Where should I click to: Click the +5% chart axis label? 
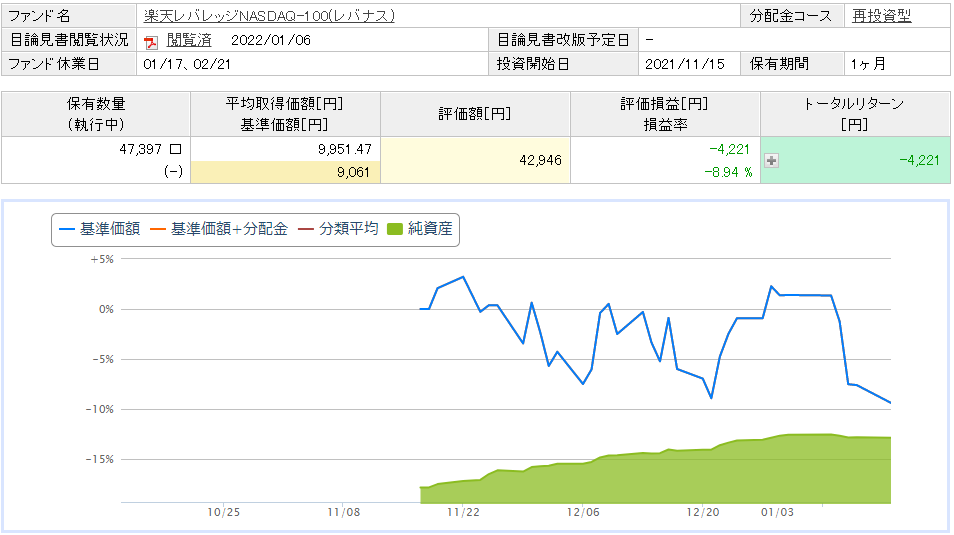(102, 259)
